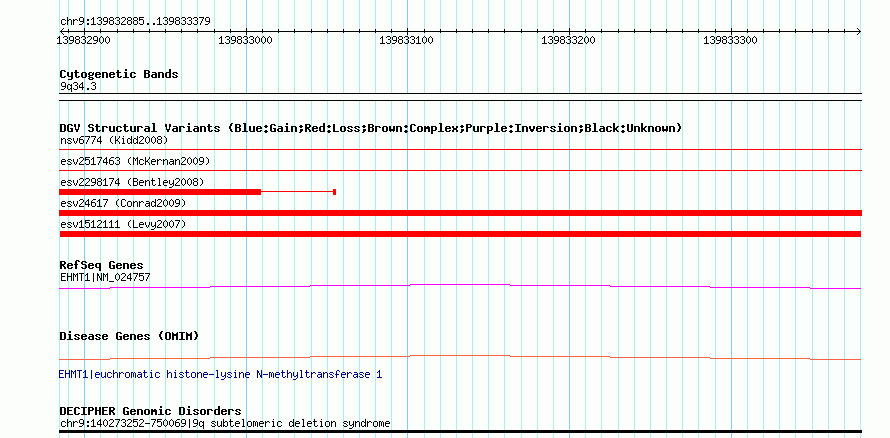The width and height of the screenshot is (890, 438).
Task: Click ruler position 139833000
Action: point(245,41)
